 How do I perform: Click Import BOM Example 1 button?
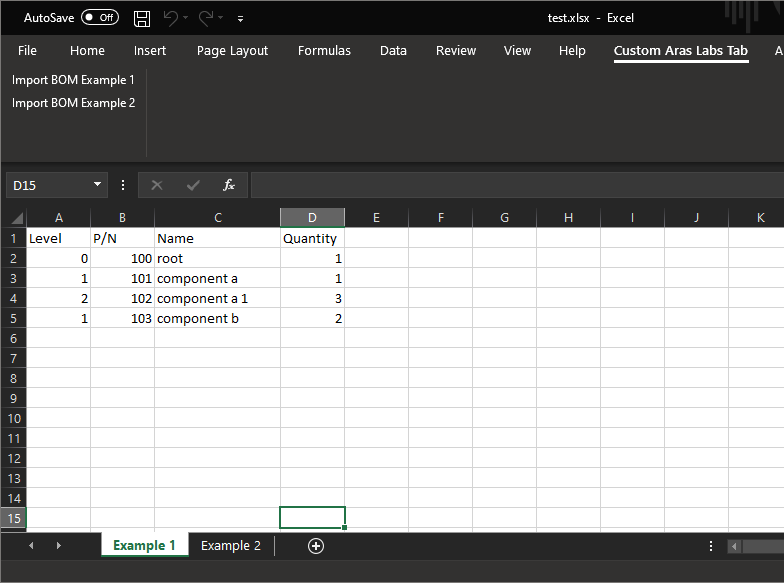pos(73,80)
